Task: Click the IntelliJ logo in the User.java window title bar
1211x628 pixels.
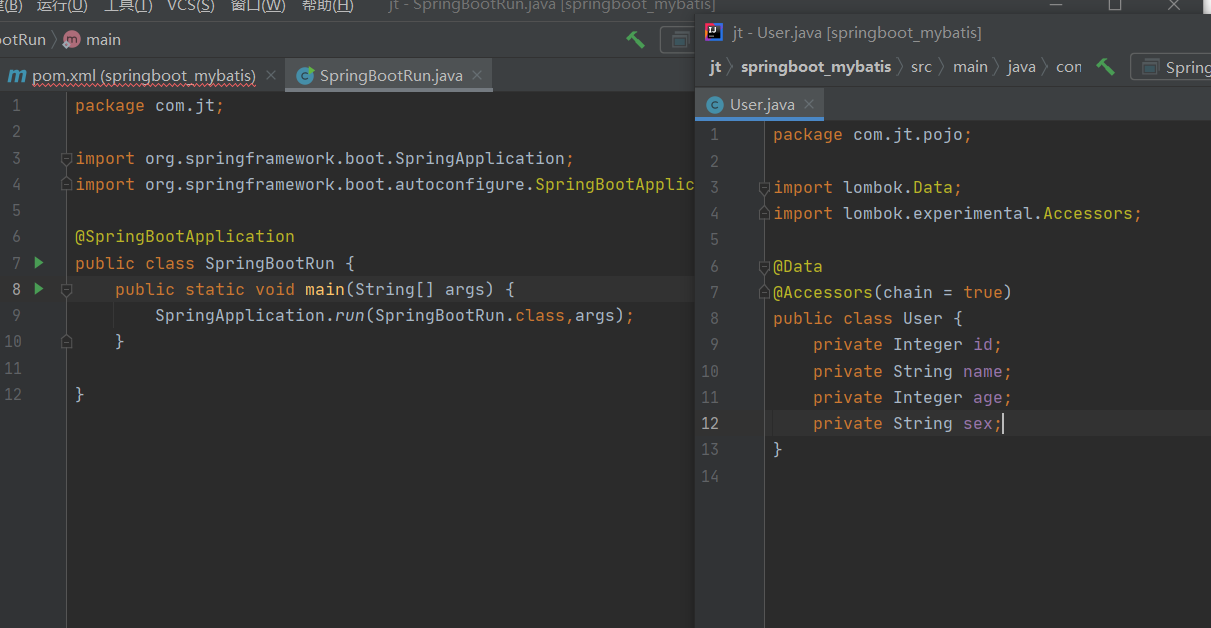Action: (713, 32)
